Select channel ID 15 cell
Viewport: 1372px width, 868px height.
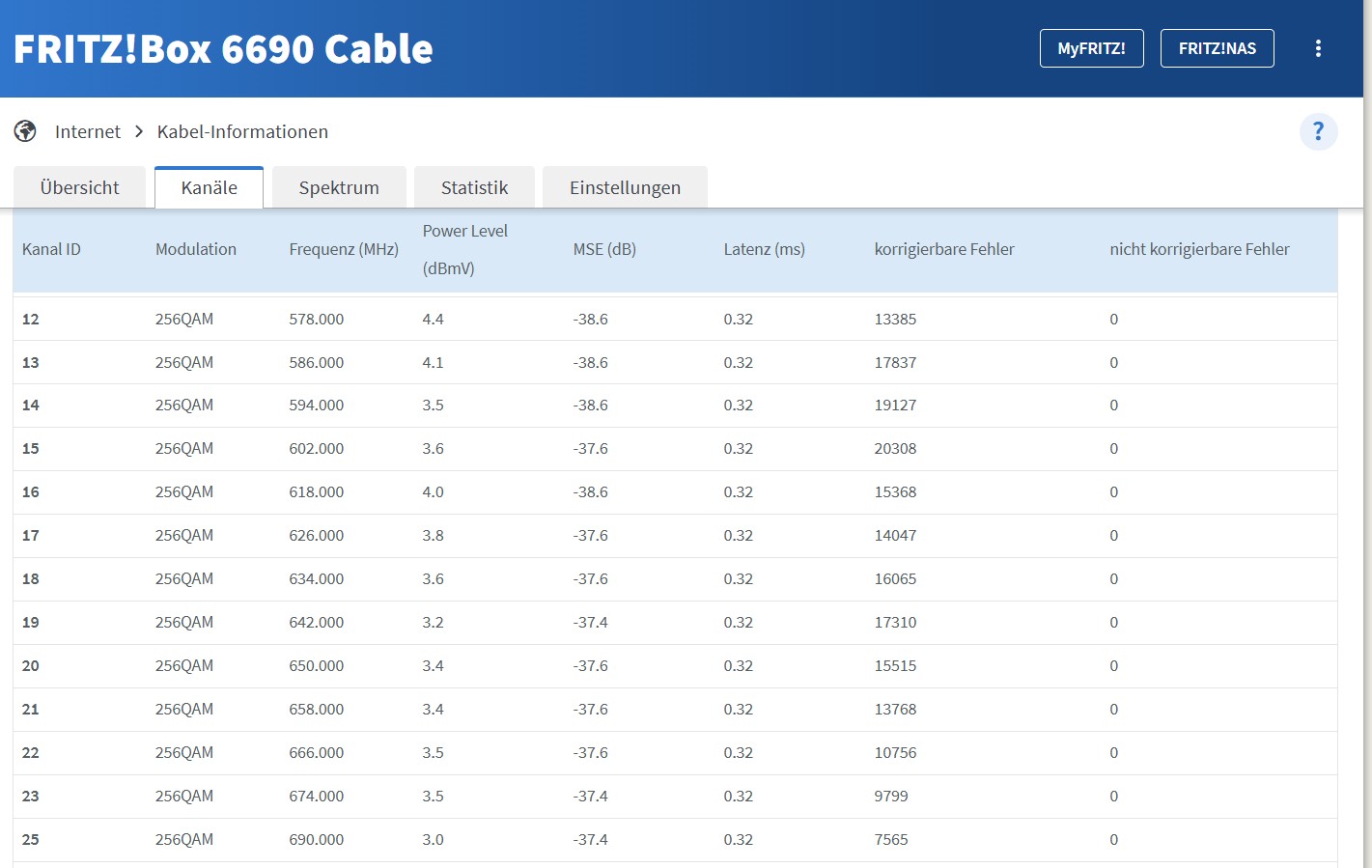31,449
